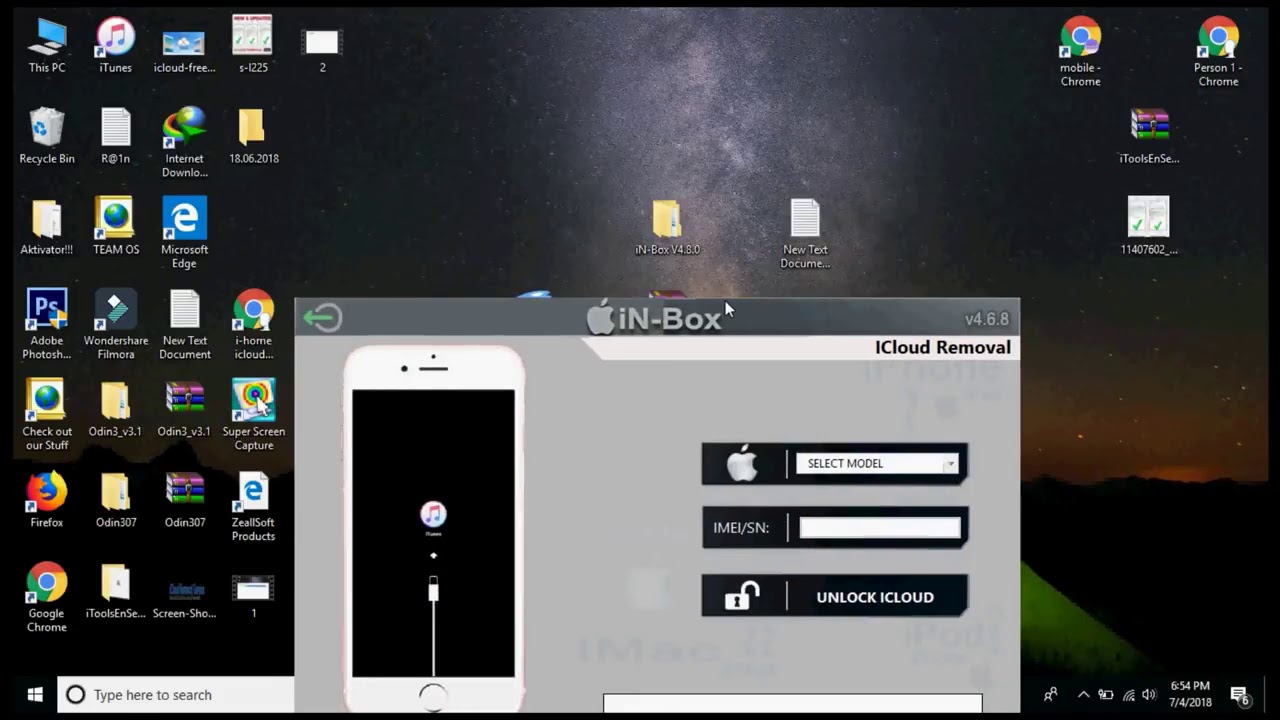
Task: Click the iPhone home button in iN-Box
Action: (x=433, y=696)
